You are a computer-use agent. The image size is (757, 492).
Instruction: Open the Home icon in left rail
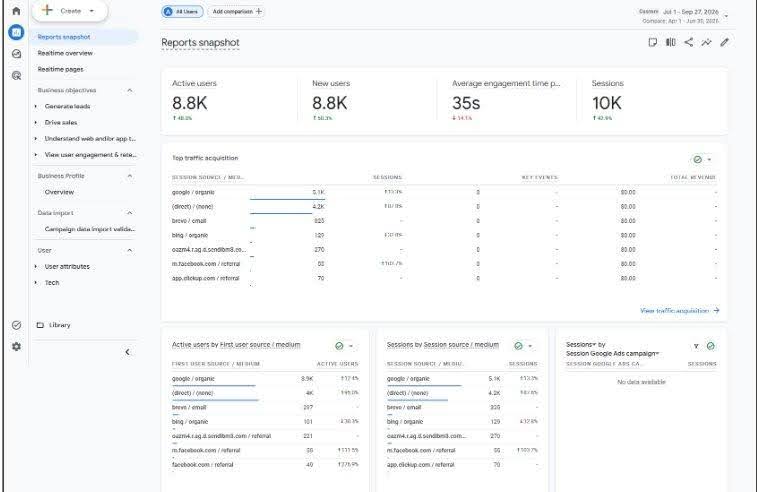pos(16,11)
